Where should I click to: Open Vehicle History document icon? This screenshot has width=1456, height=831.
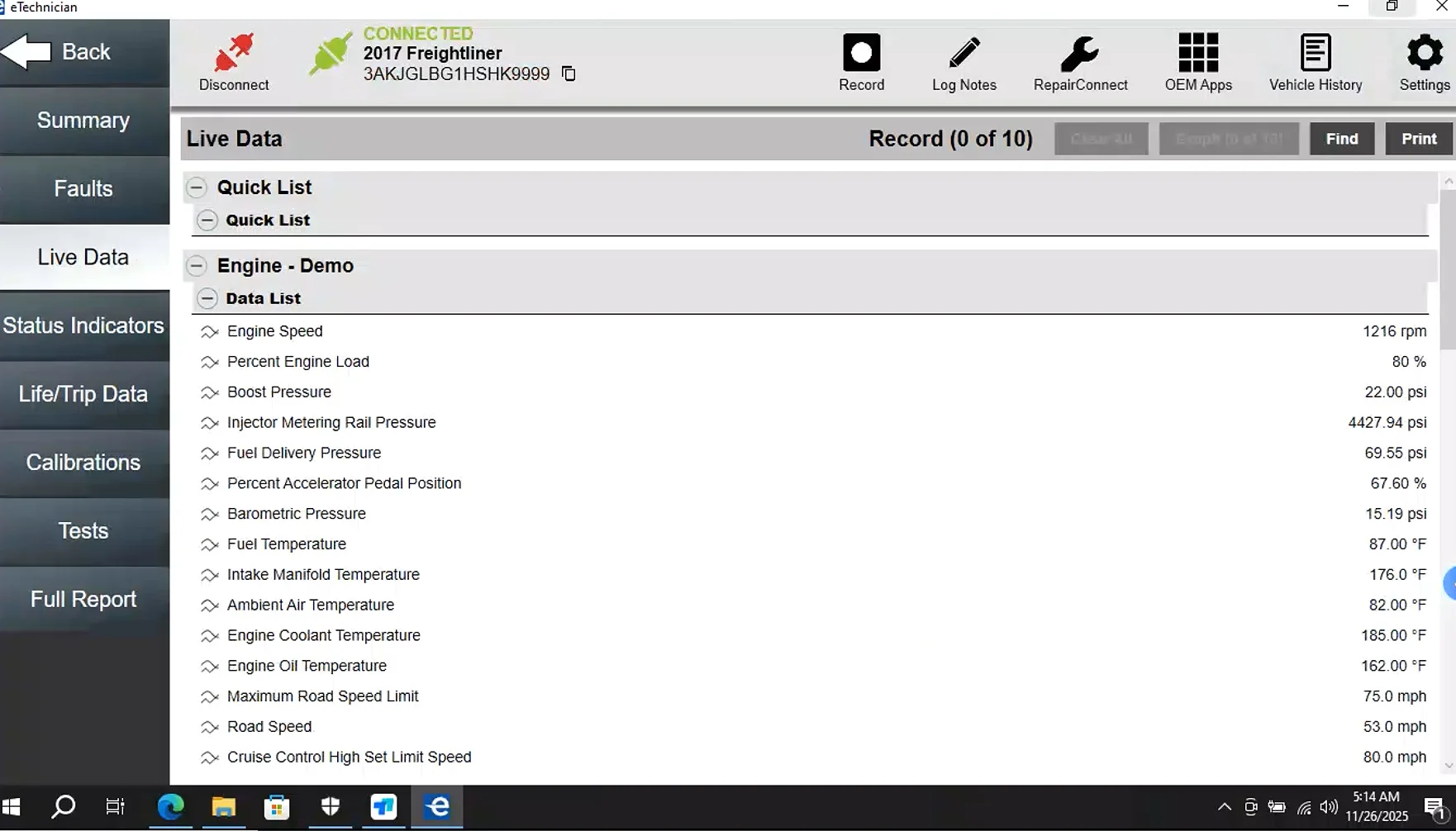tap(1316, 53)
